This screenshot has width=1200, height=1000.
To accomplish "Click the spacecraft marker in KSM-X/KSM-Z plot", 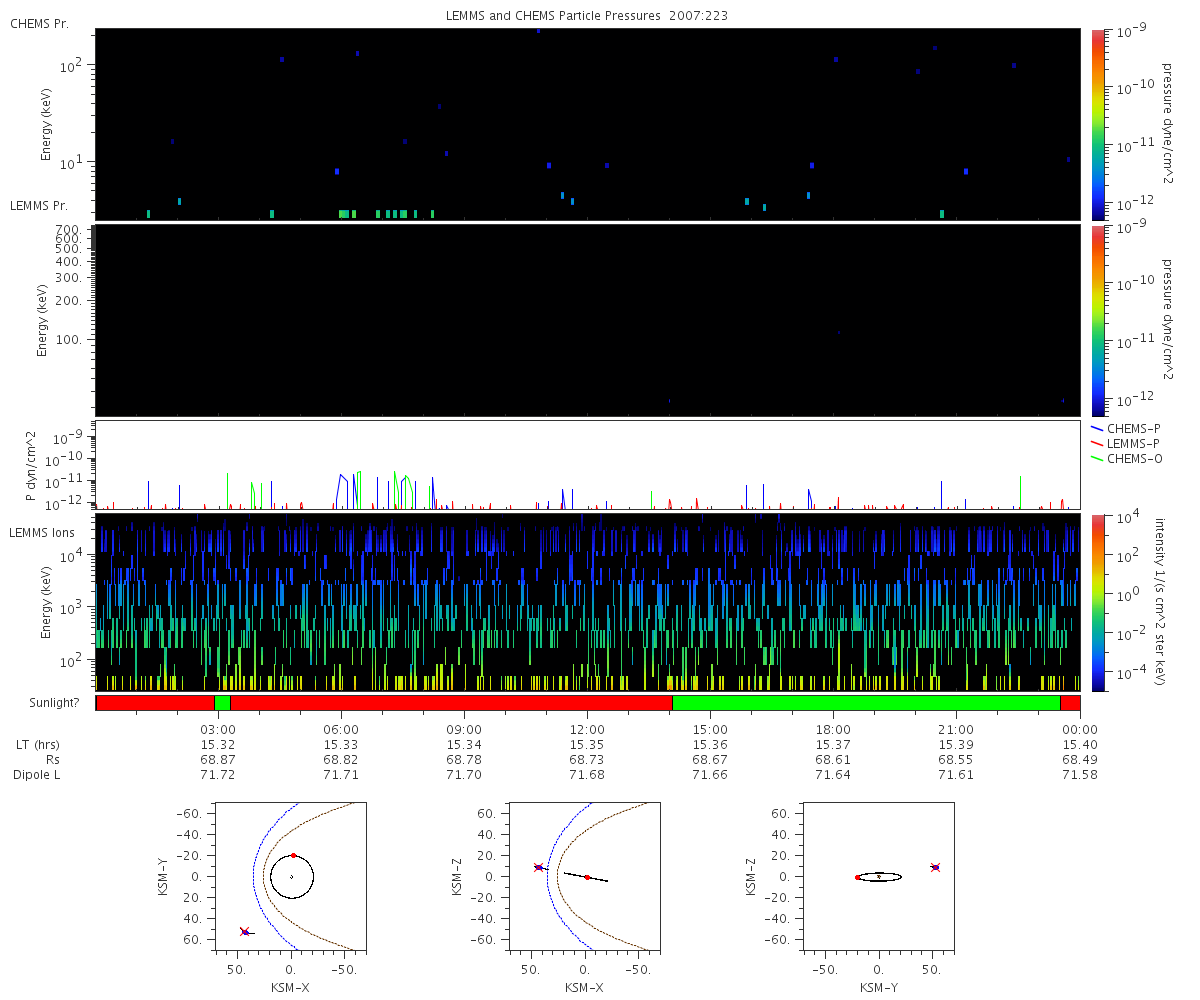I will click(539, 867).
